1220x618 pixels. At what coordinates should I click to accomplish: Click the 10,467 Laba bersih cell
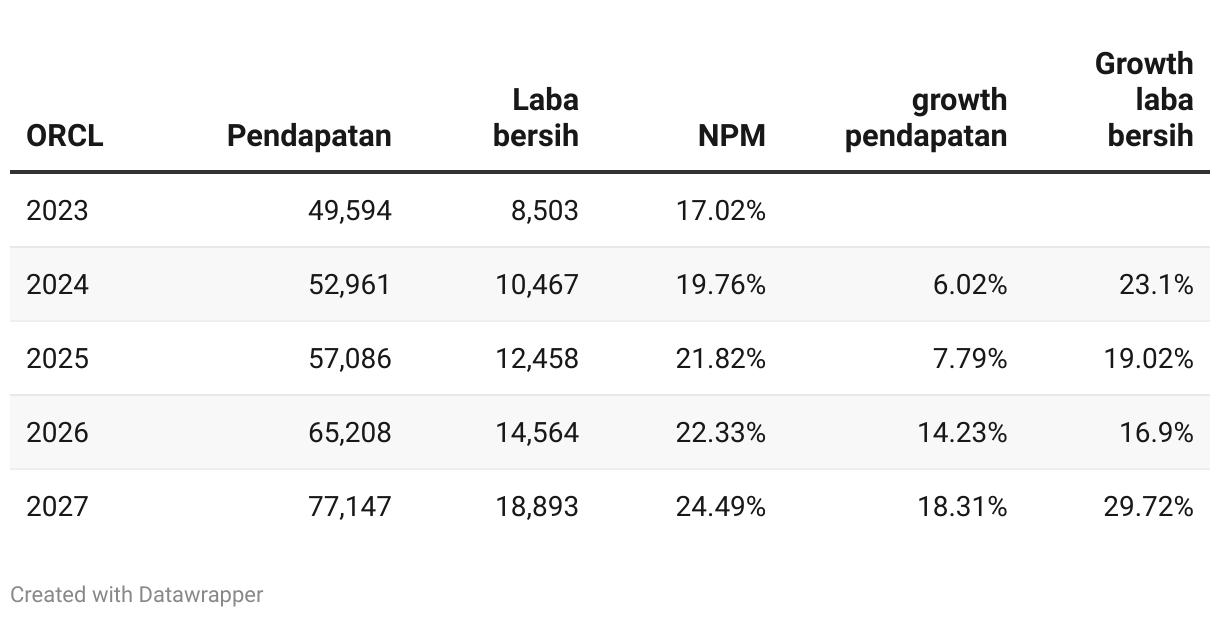537,285
